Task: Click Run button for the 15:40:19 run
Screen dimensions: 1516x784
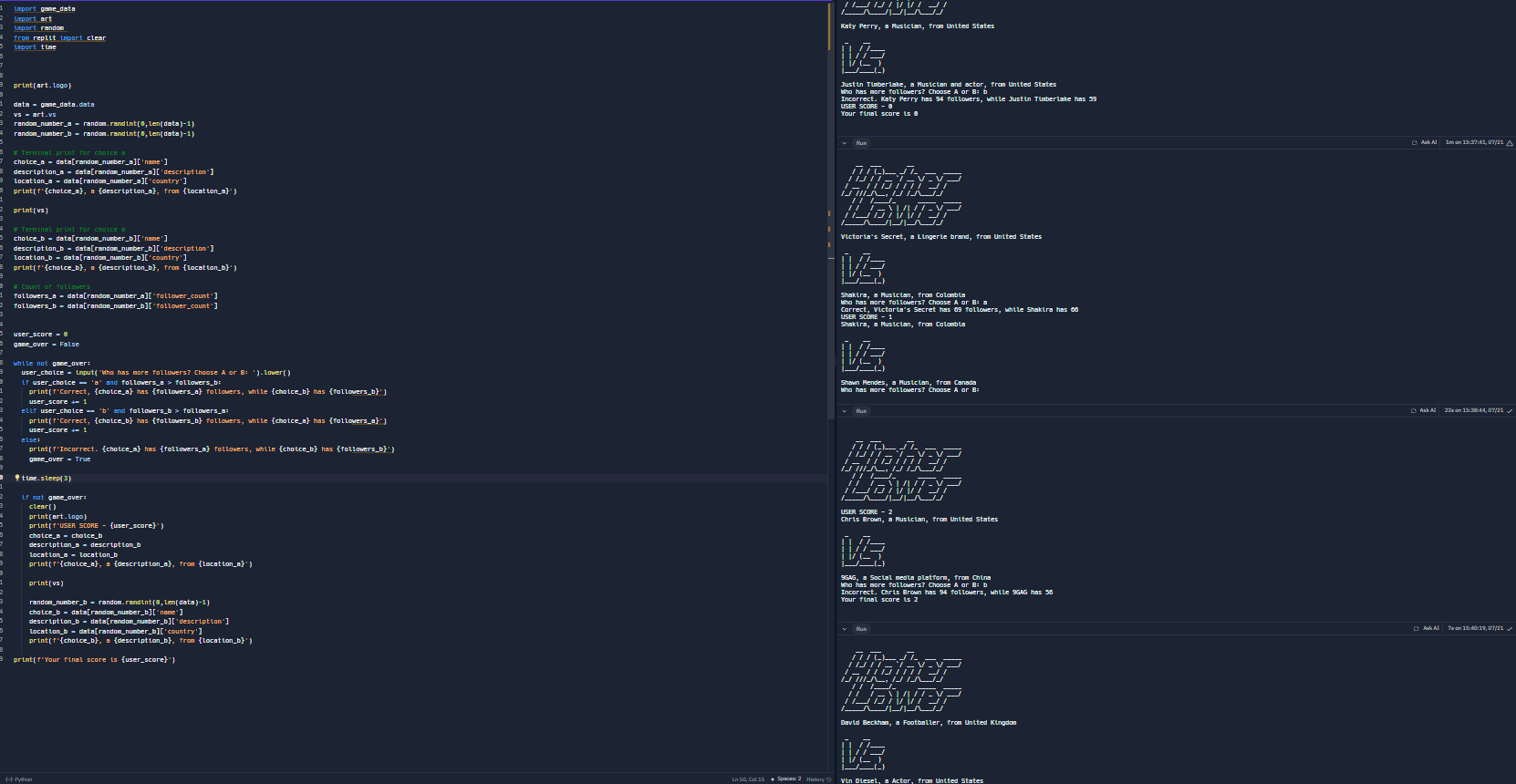Action: click(860, 629)
